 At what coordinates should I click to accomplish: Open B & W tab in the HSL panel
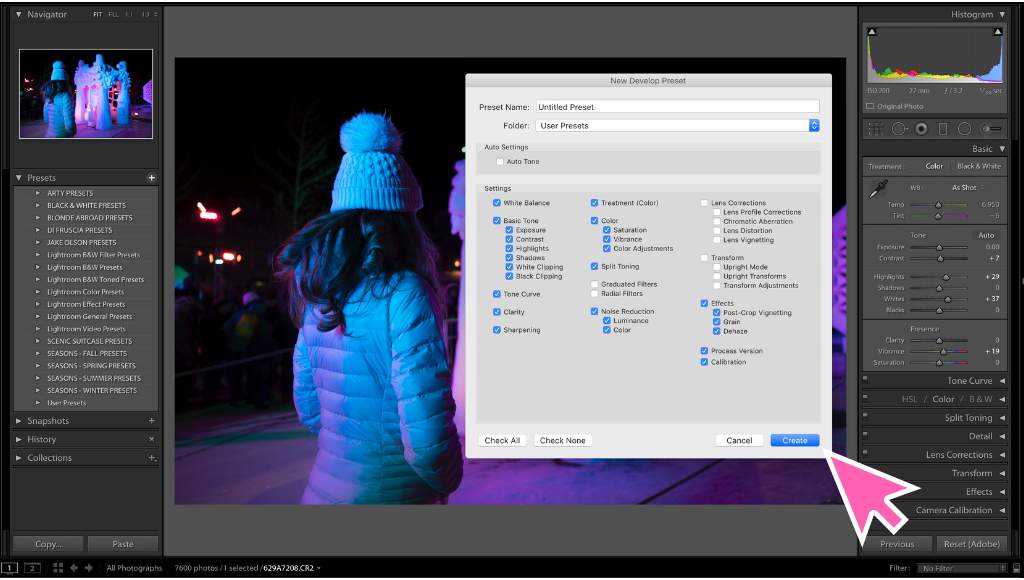(980, 399)
